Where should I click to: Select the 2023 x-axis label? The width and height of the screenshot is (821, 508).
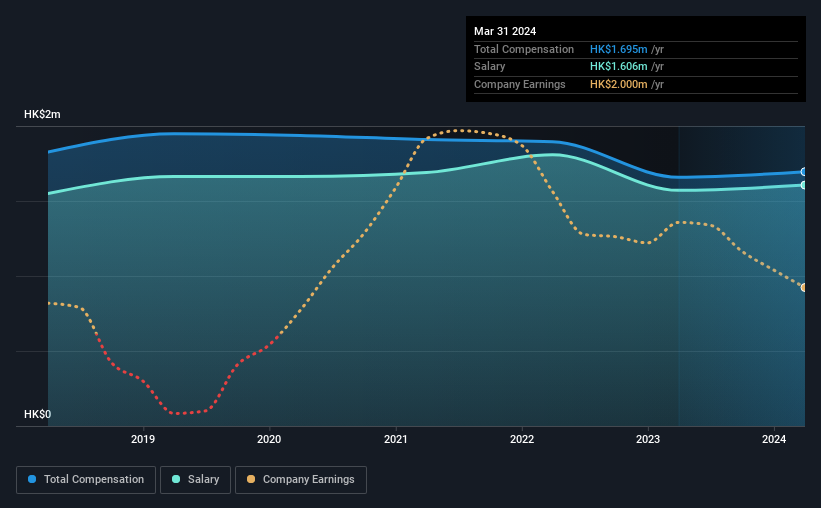tap(648, 439)
